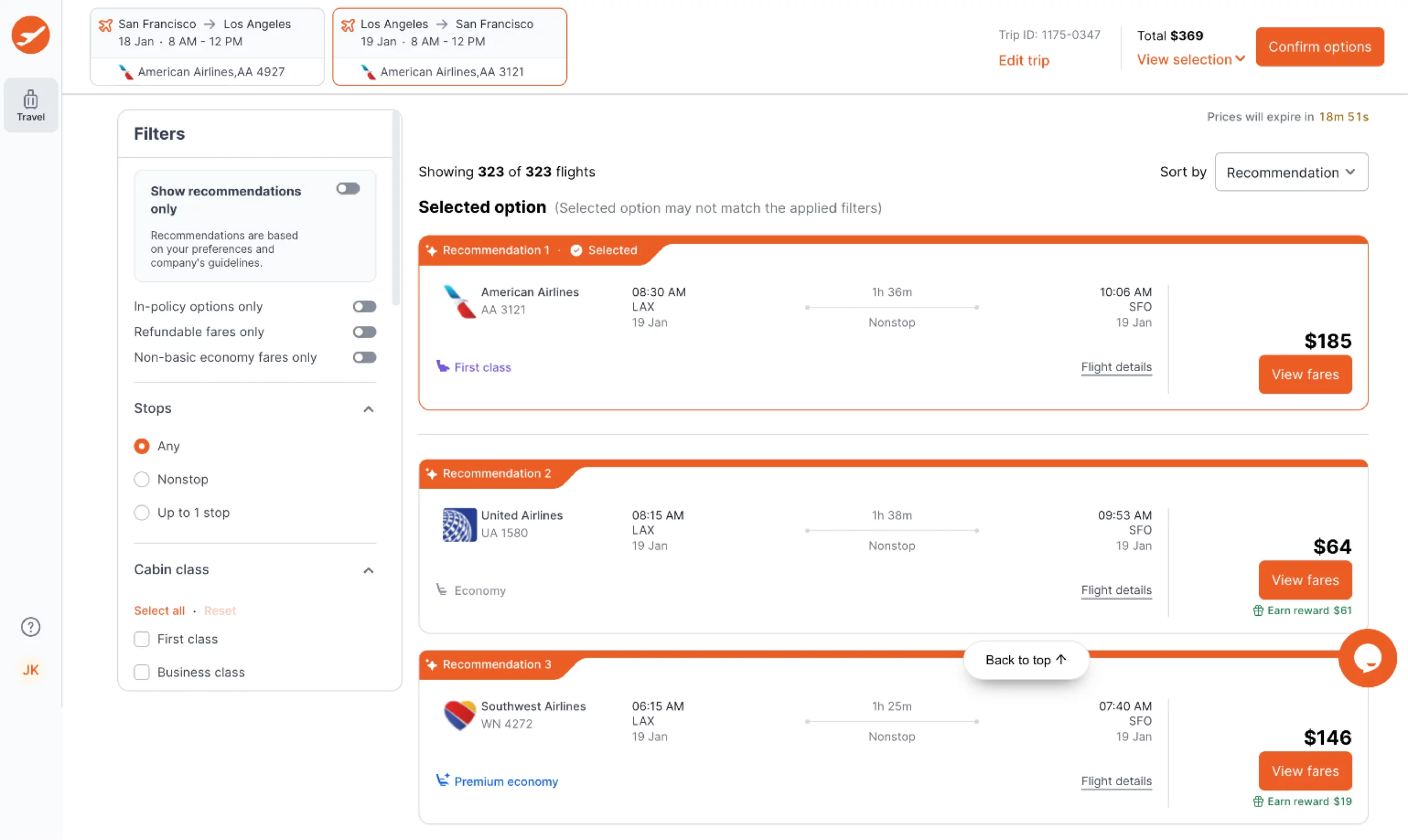Enable Refundable fares only toggle

click(364, 331)
